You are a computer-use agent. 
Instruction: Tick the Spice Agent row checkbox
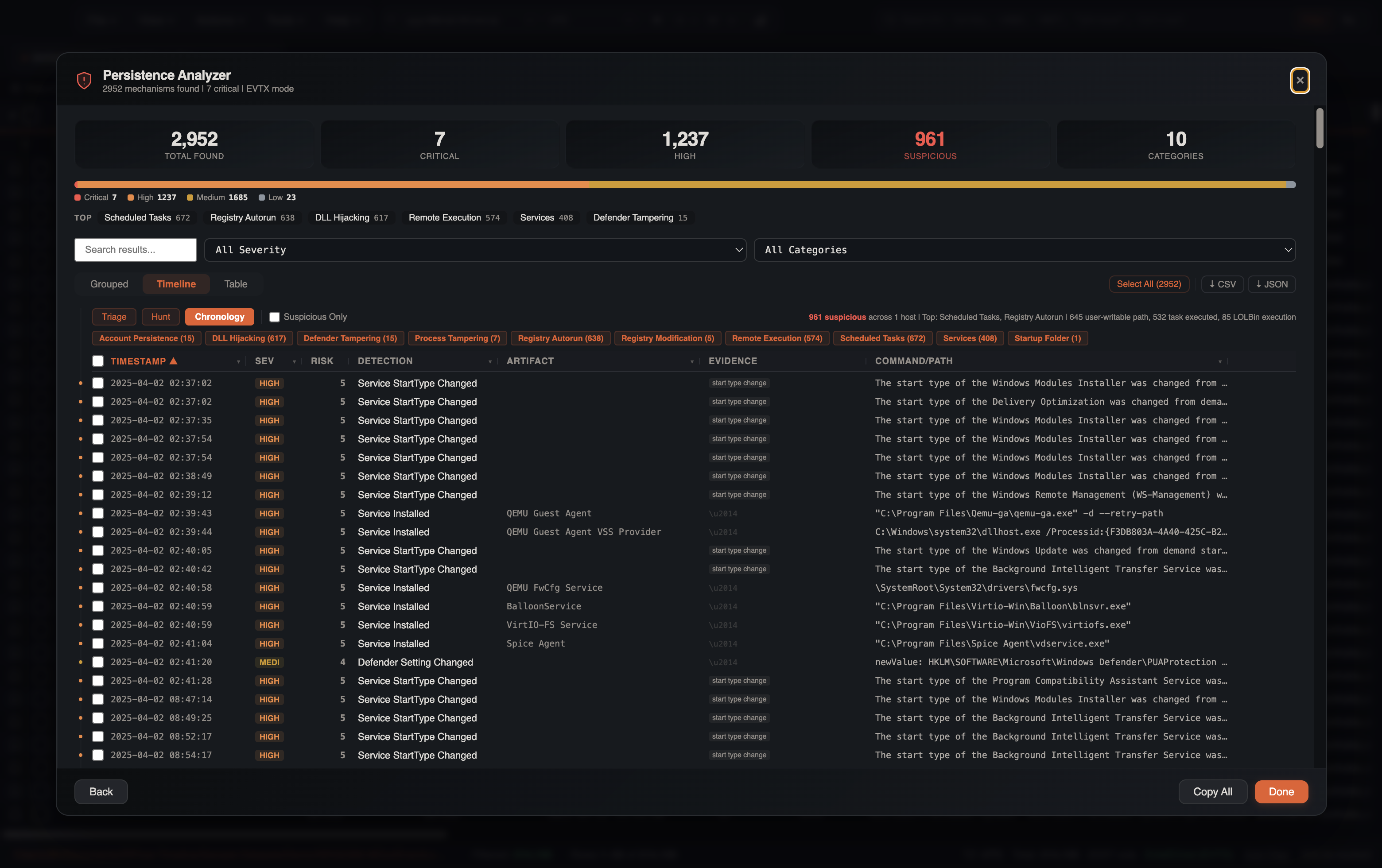click(x=98, y=643)
